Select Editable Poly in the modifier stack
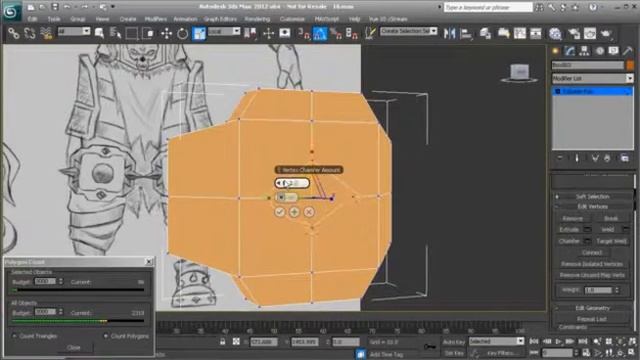This screenshot has width=640, height=360. [x=593, y=91]
